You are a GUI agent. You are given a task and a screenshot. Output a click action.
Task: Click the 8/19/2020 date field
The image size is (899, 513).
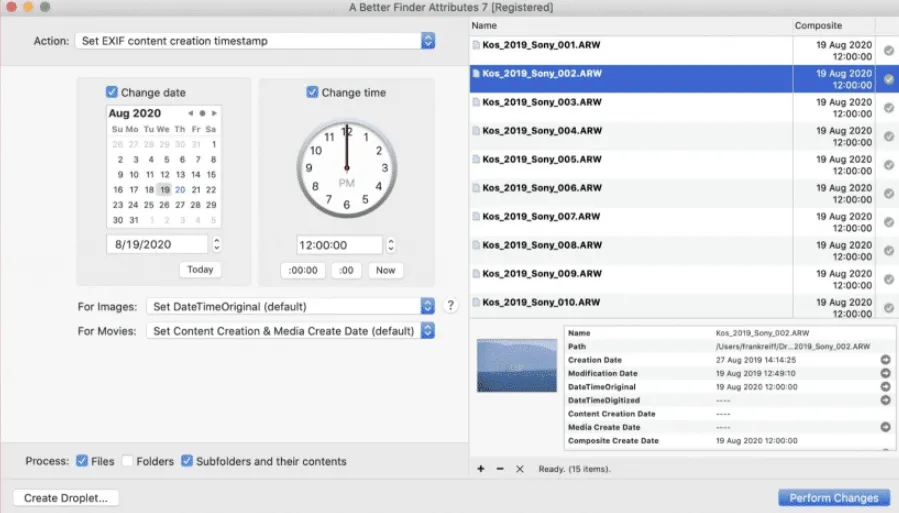157,244
